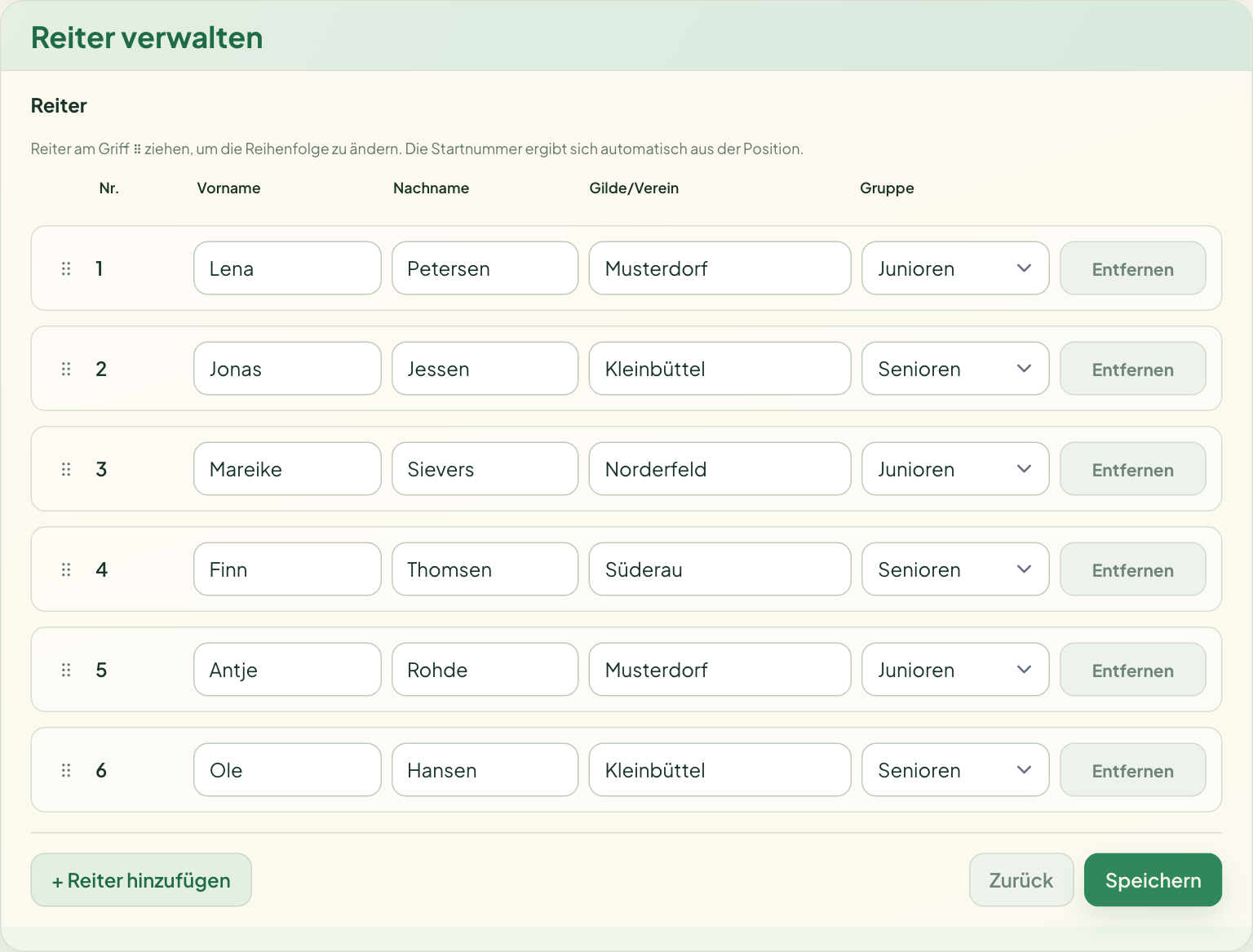This screenshot has width=1253, height=952.
Task: Click Entfernen for Mareike Sievers
Action: click(x=1133, y=469)
